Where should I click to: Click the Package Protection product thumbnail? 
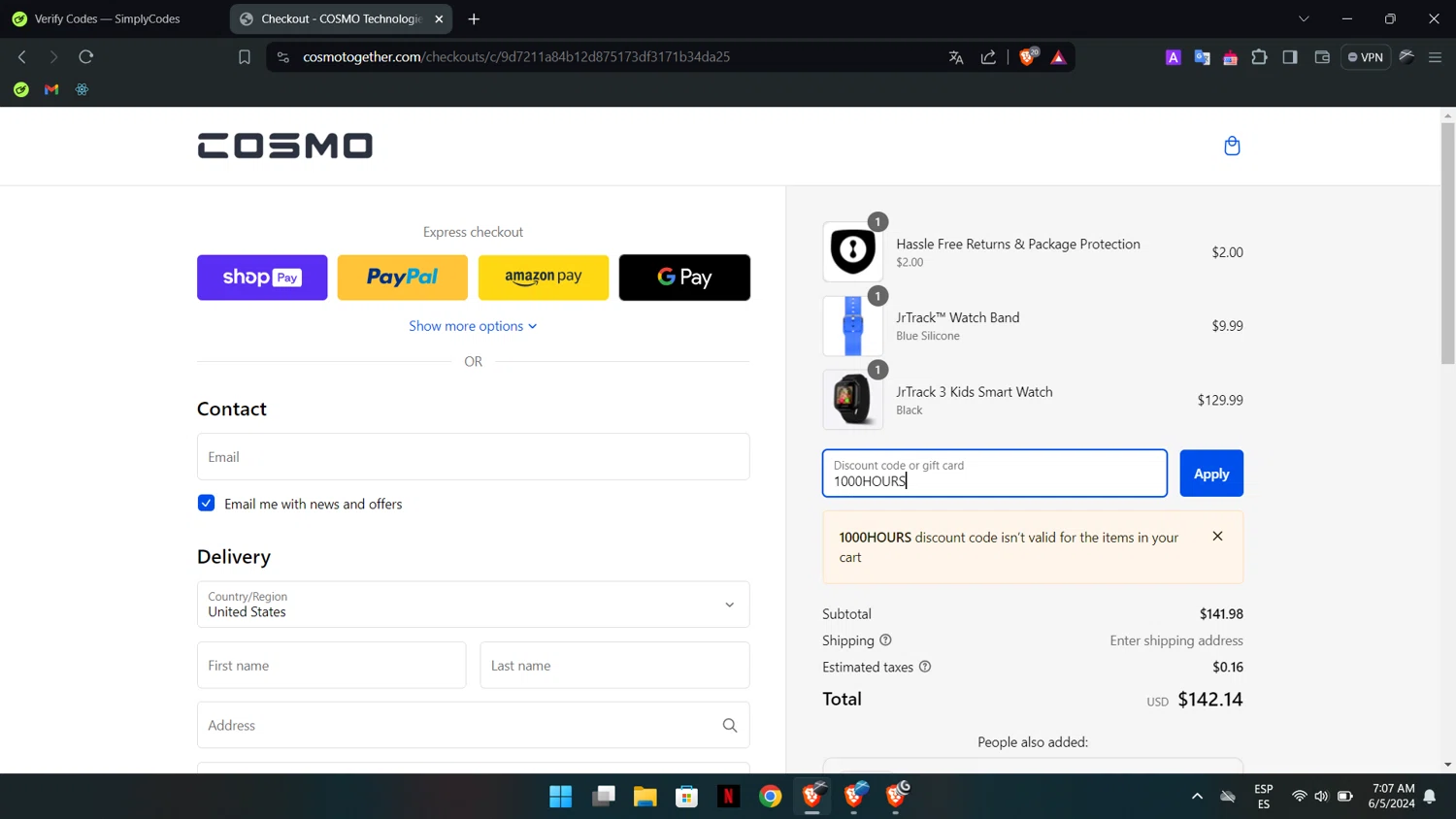(852, 251)
